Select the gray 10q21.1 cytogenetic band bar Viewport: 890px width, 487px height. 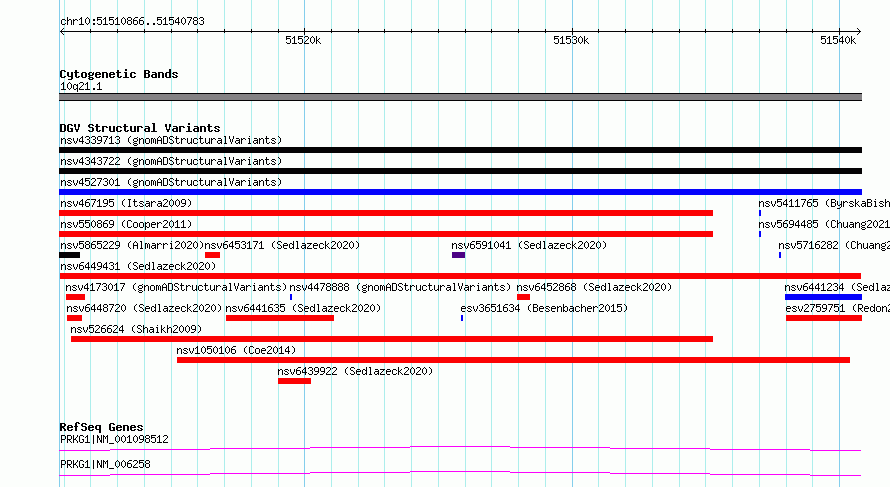460,97
